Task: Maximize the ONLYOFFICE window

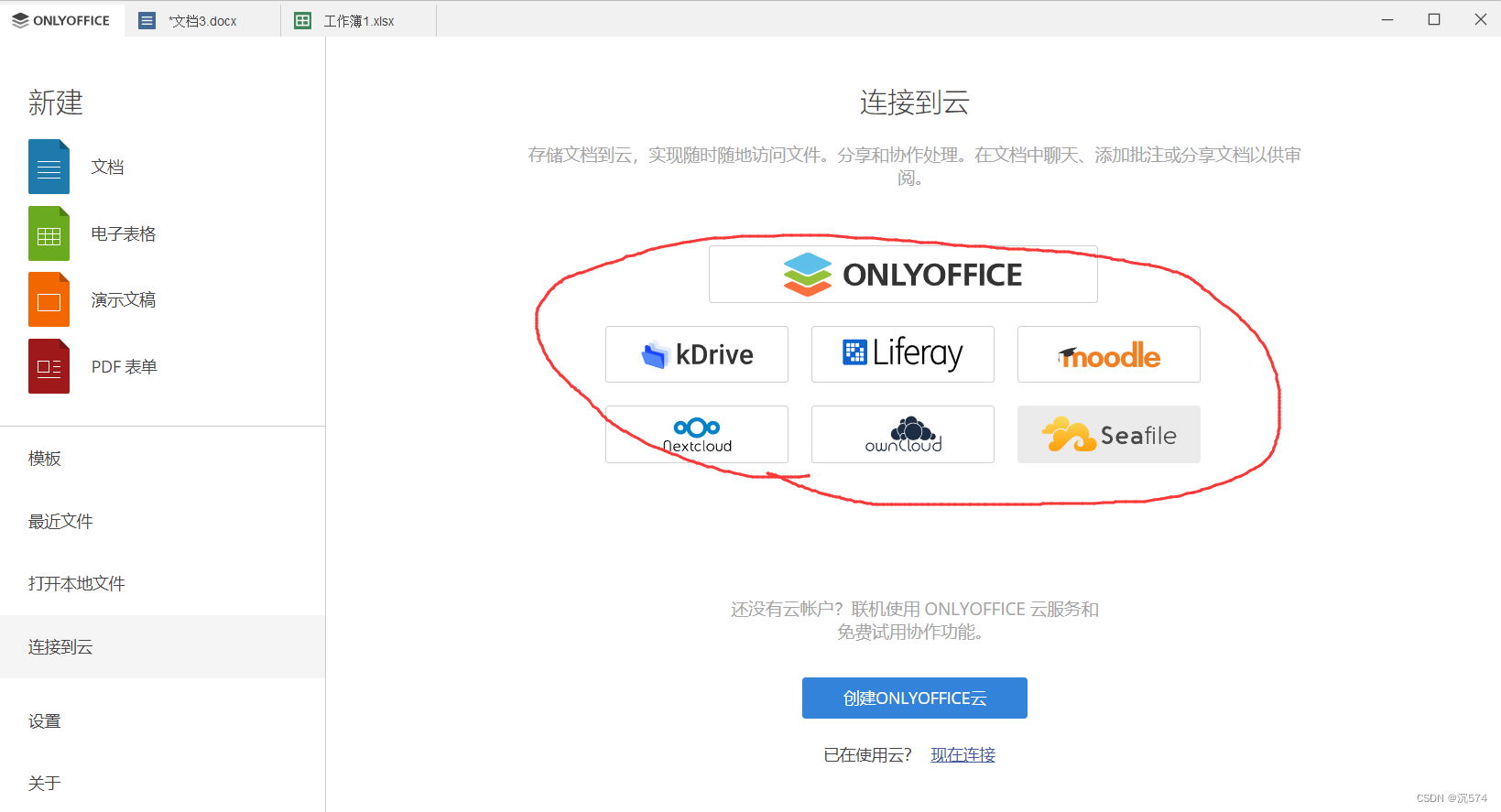Action: (x=1434, y=19)
